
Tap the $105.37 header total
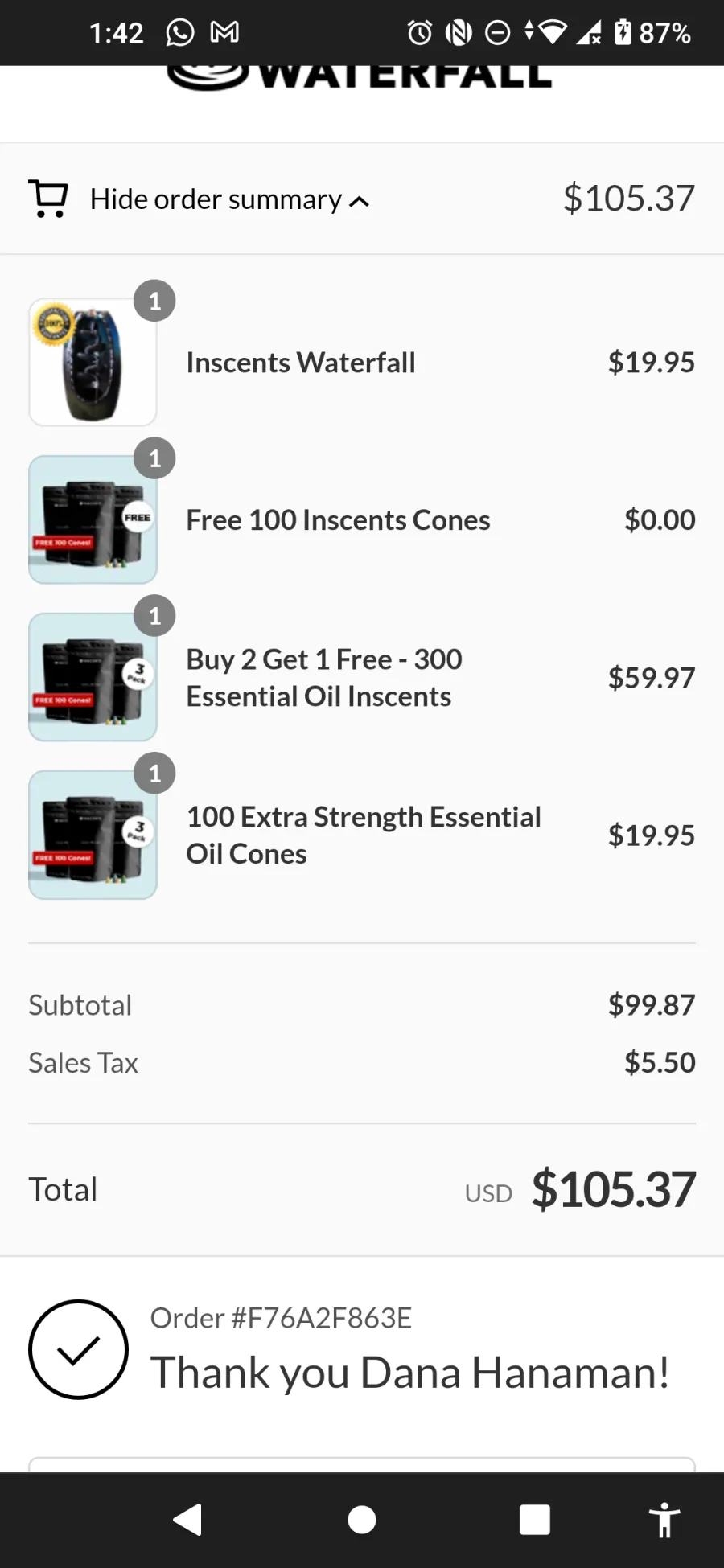(x=628, y=199)
